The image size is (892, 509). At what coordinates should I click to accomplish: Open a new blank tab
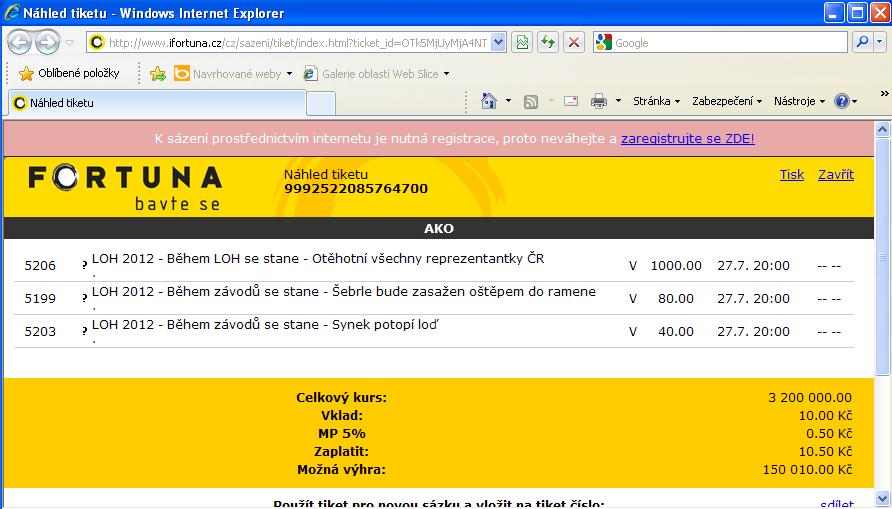(321, 105)
